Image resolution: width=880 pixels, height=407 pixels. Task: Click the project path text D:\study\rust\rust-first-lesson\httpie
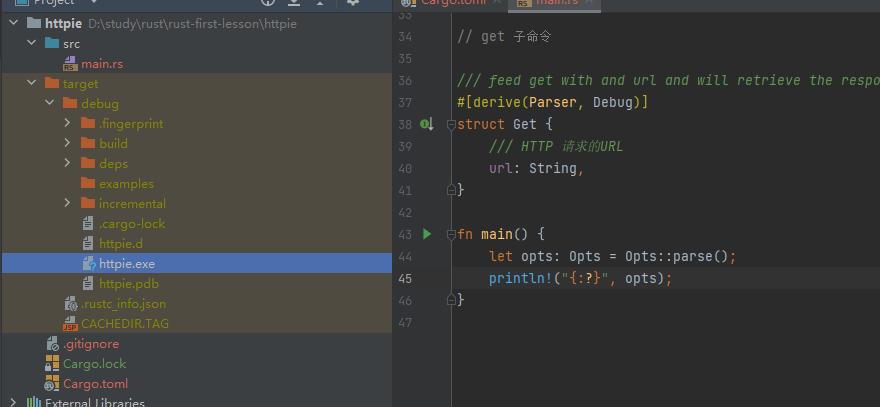pos(192,24)
